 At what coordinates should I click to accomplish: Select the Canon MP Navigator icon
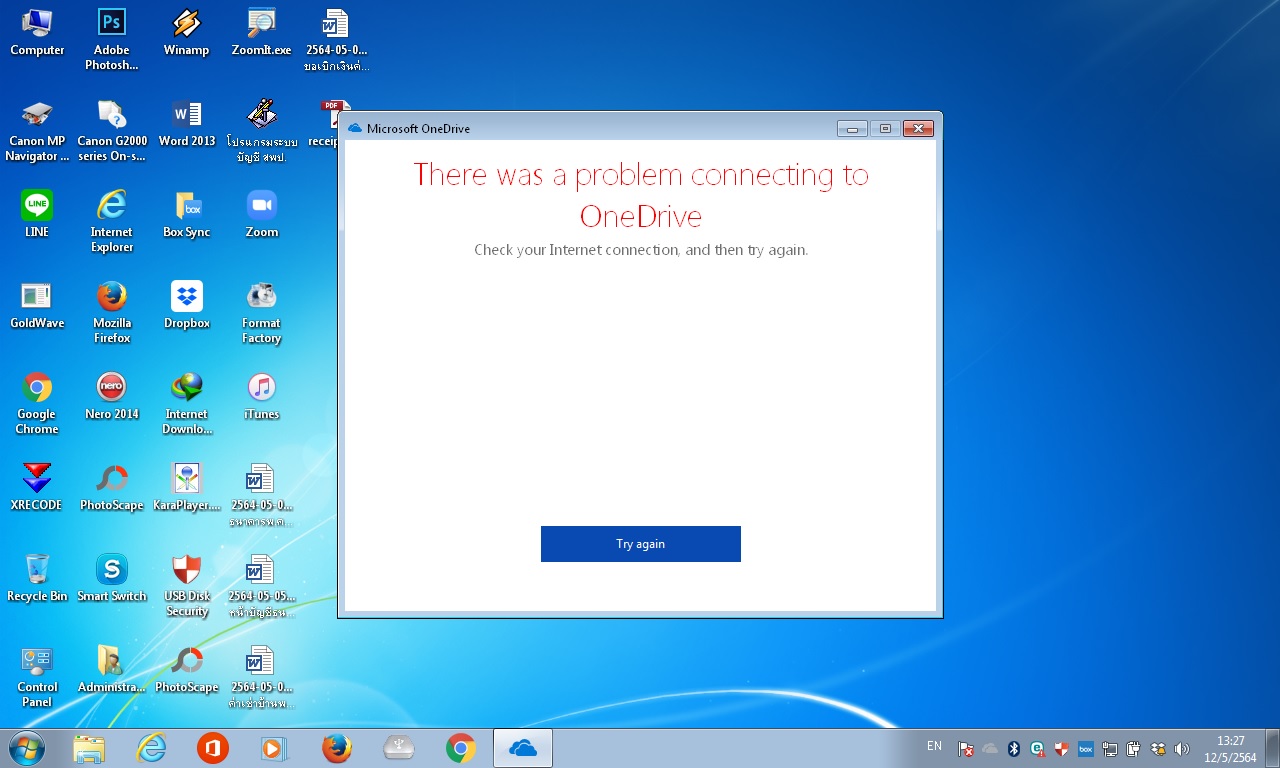click(37, 131)
